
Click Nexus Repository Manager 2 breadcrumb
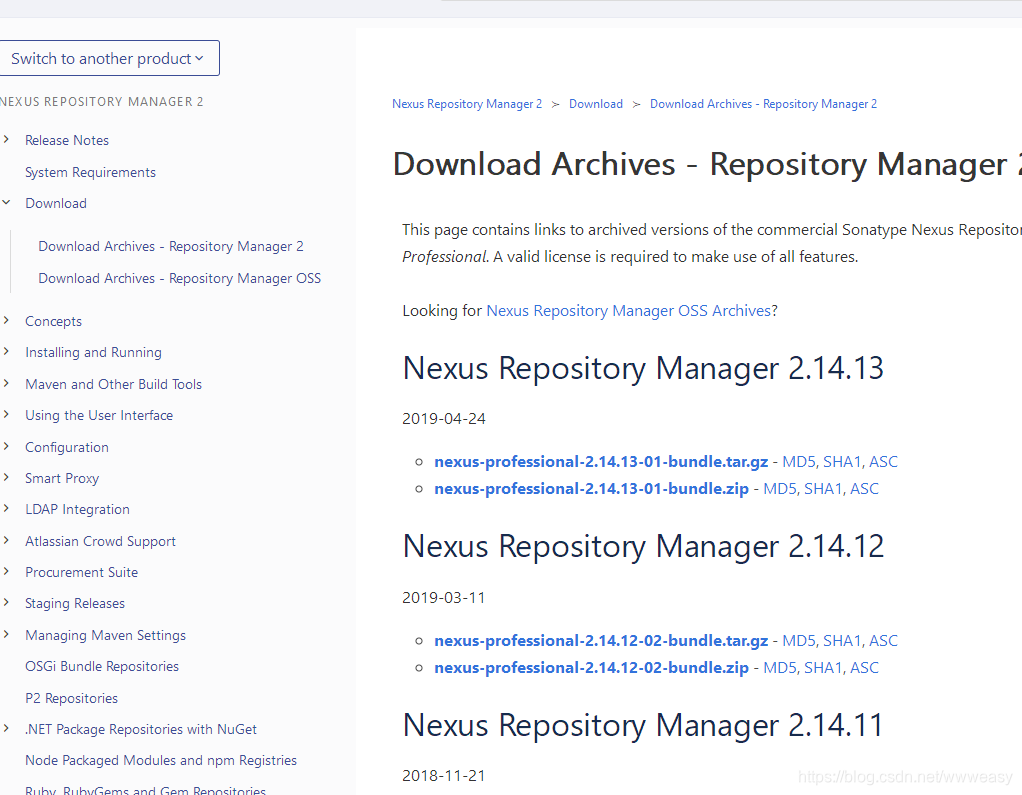tap(467, 104)
